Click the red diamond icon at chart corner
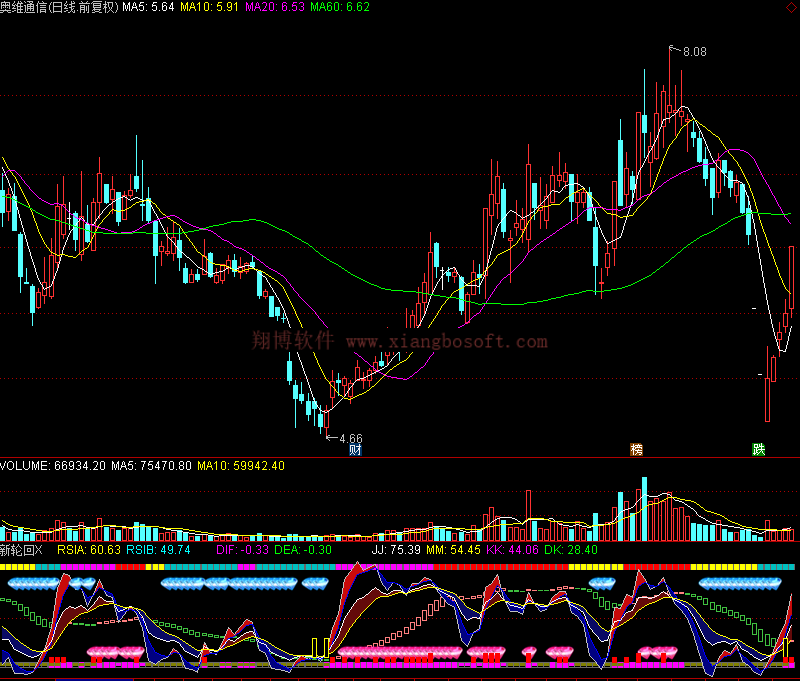This screenshot has height=681, width=800. 791,6
